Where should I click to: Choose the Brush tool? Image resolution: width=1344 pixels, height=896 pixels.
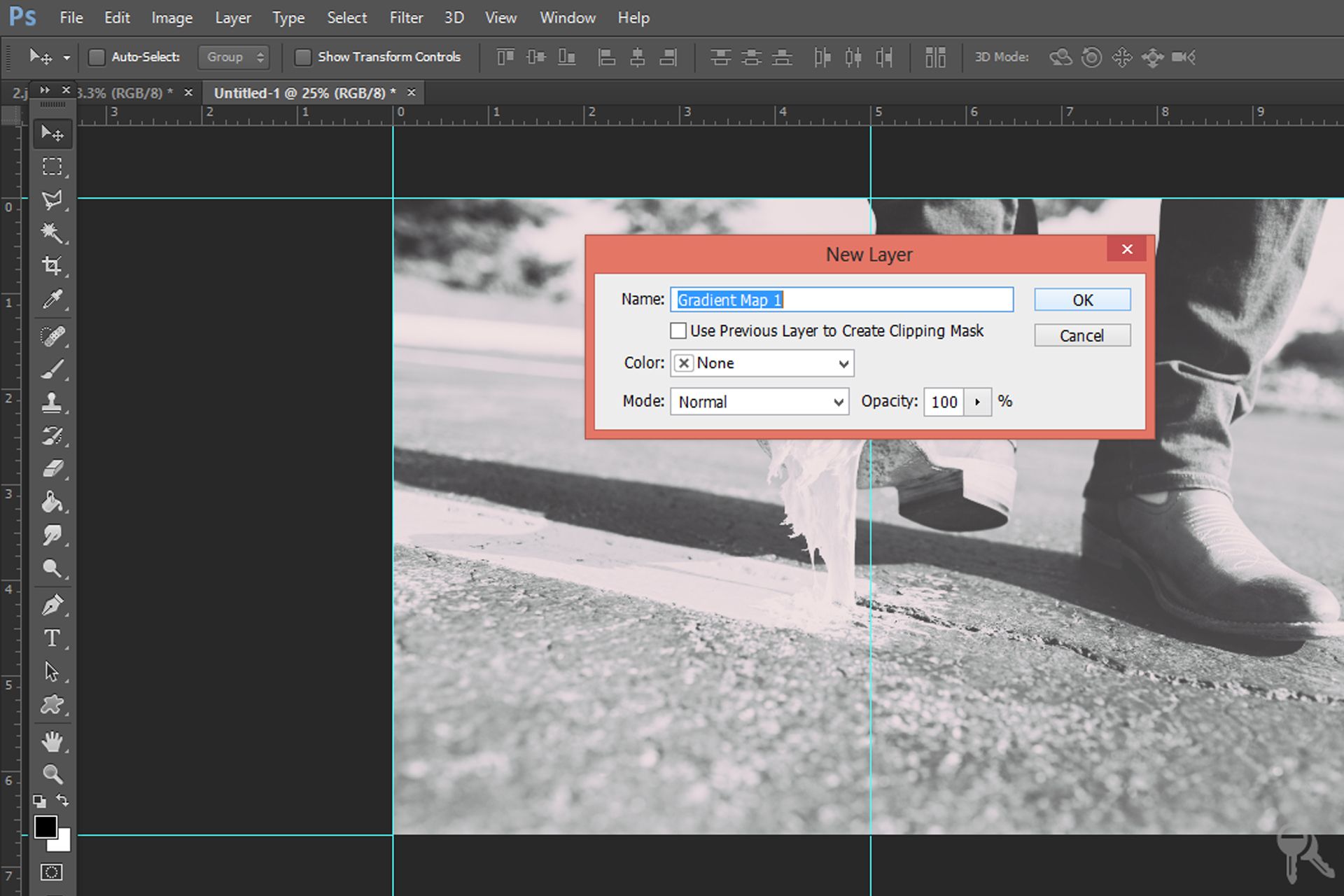click(52, 368)
